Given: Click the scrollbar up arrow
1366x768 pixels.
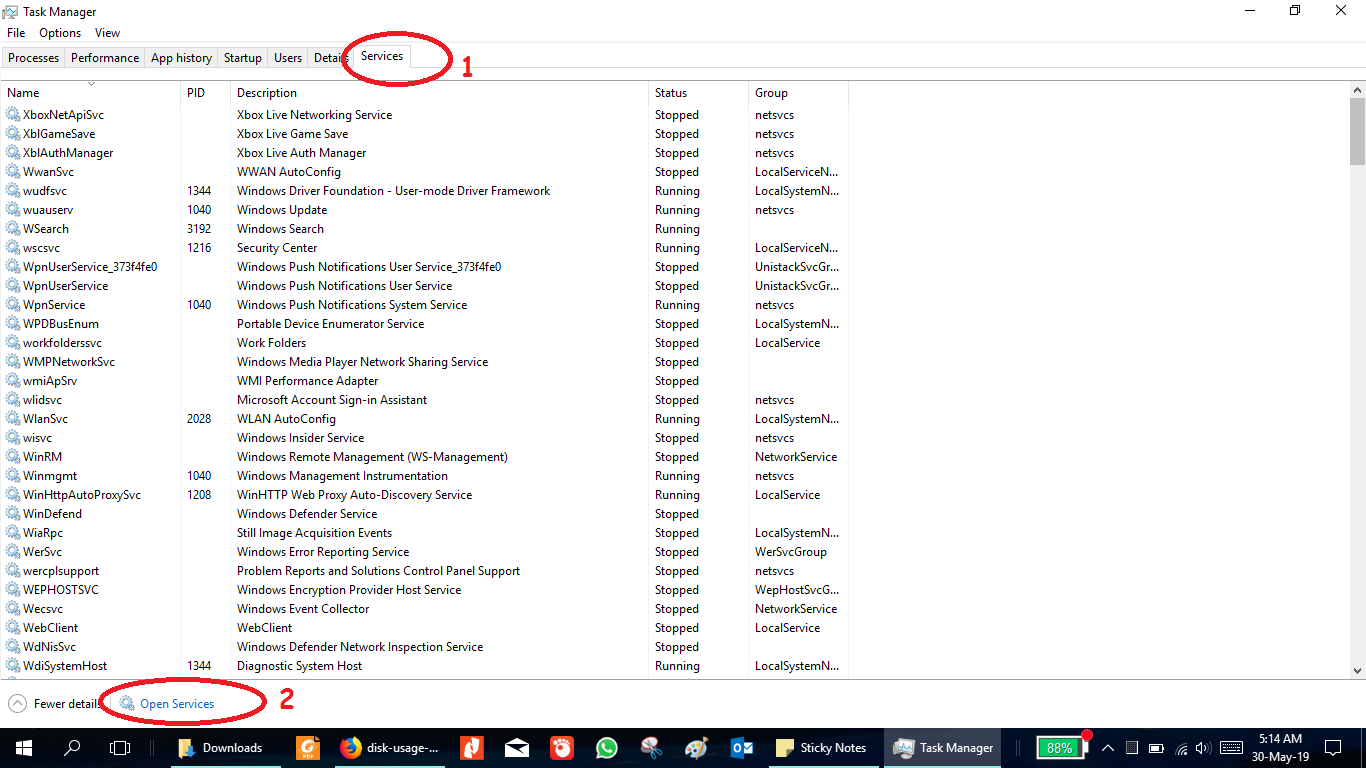Looking at the screenshot, I should [1357, 90].
